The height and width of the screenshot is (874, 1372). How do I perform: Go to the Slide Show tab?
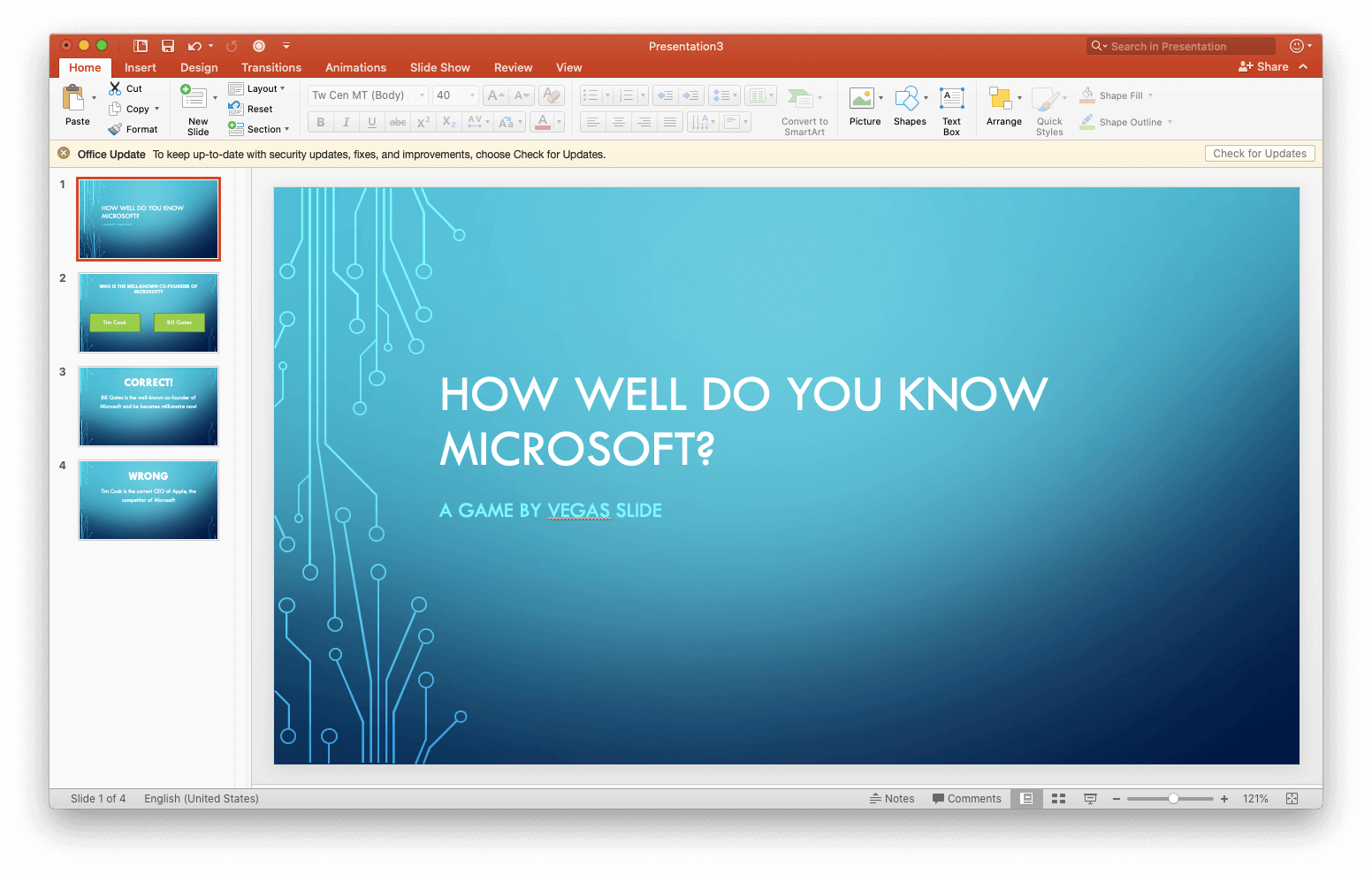[x=440, y=67]
